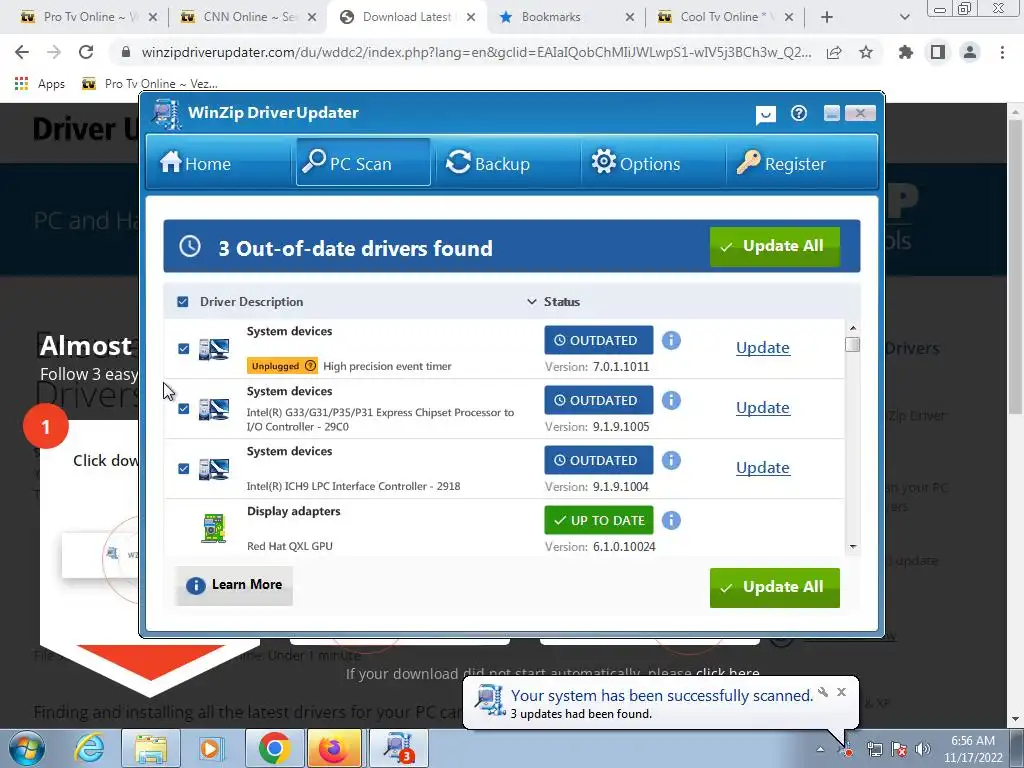1024x768 pixels.
Task: Uncheck the ICH9 LPC Interface Controller checkbox
Action: 184,469
